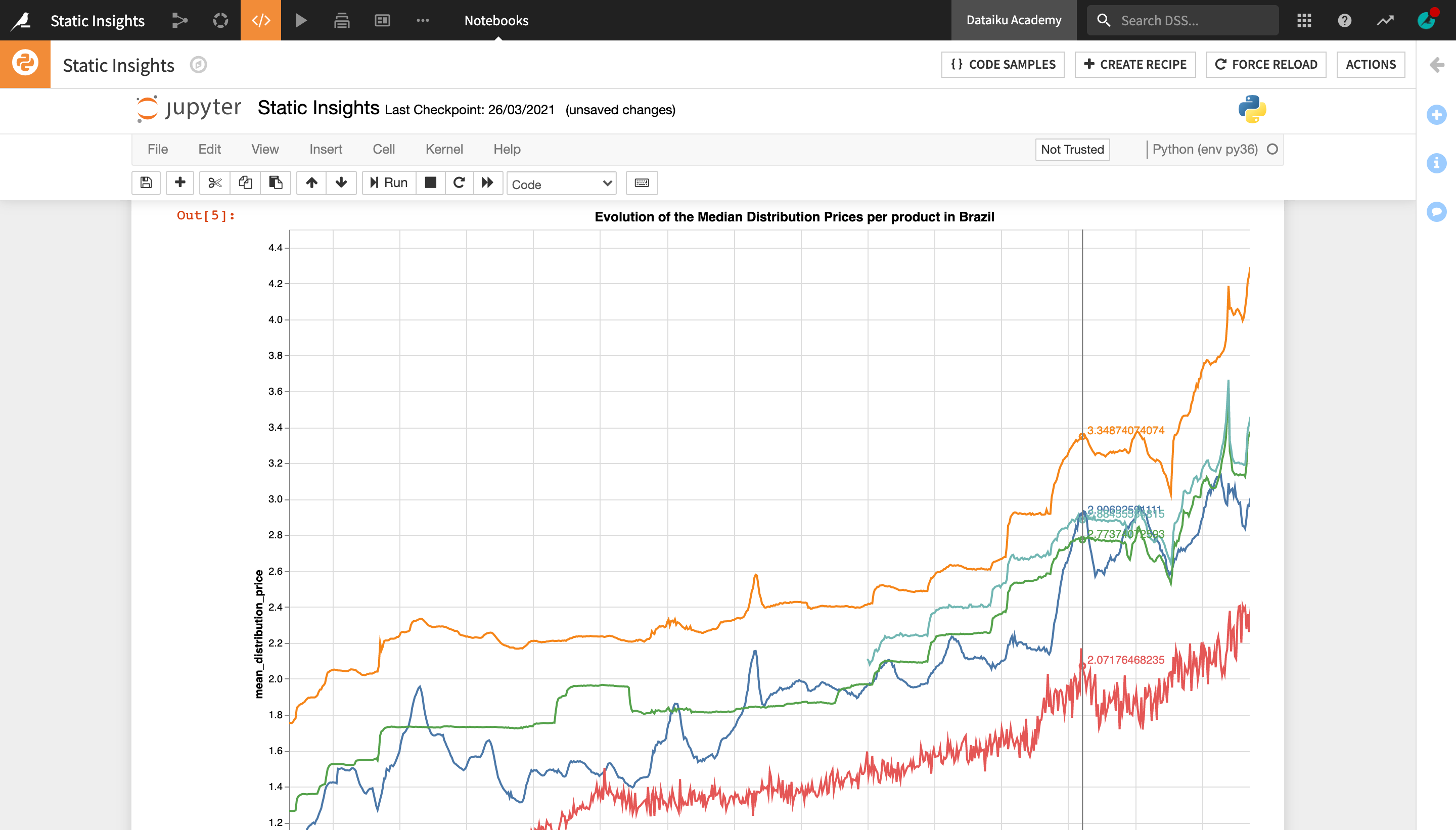Move selected cell up
Image resolution: width=1456 pixels, height=830 pixels.
[311, 182]
